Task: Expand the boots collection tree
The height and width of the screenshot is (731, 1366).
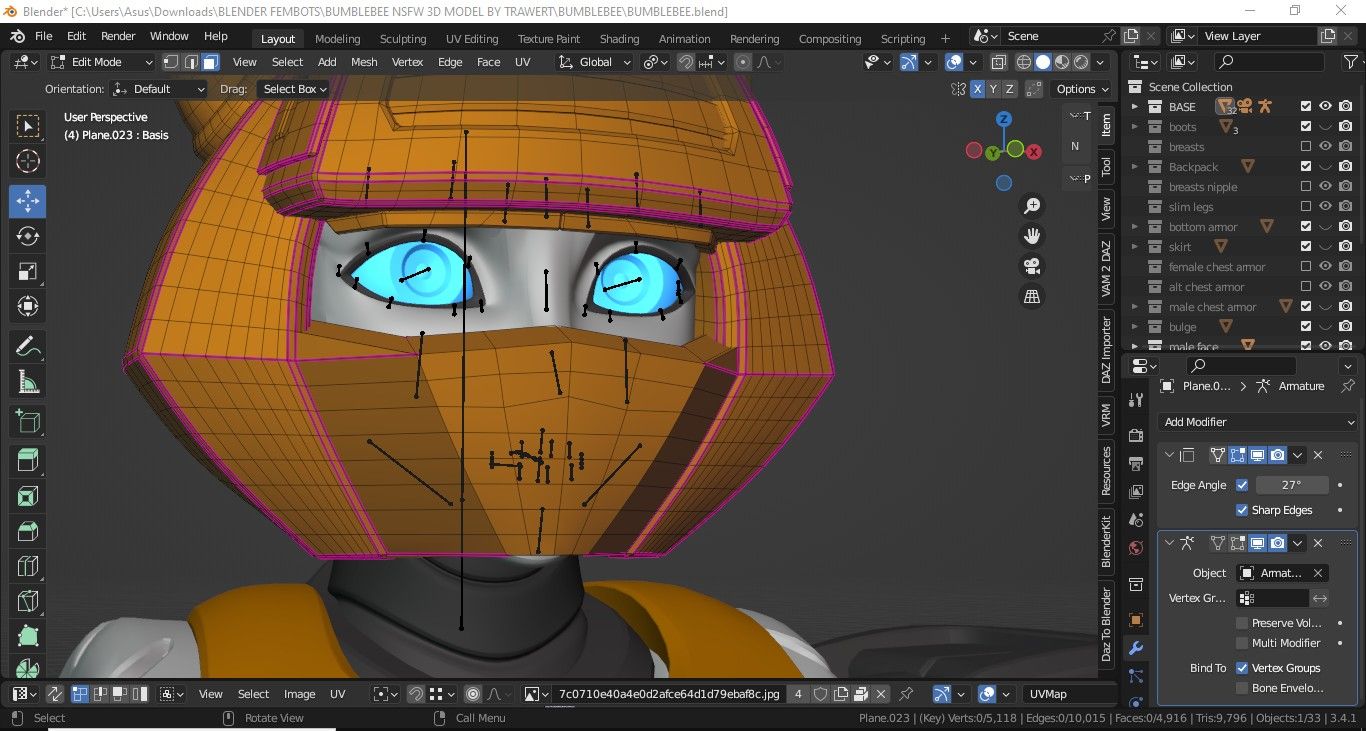Action: click(1135, 127)
